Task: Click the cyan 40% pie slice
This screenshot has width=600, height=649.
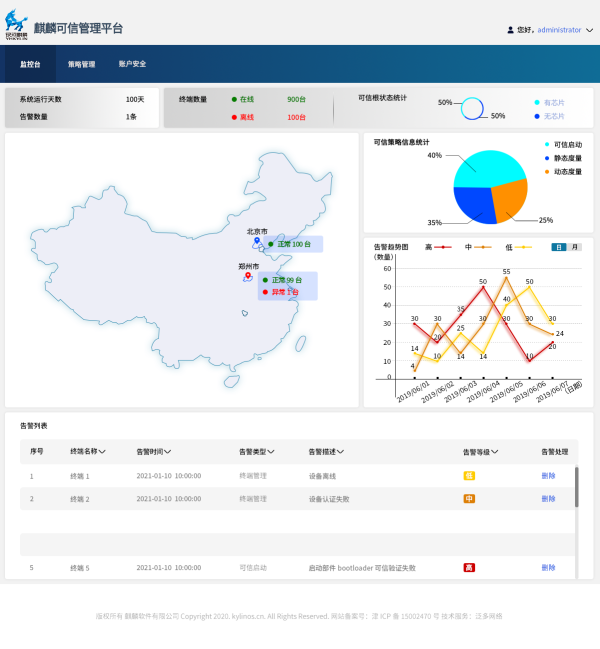Action: click(488, 168)
